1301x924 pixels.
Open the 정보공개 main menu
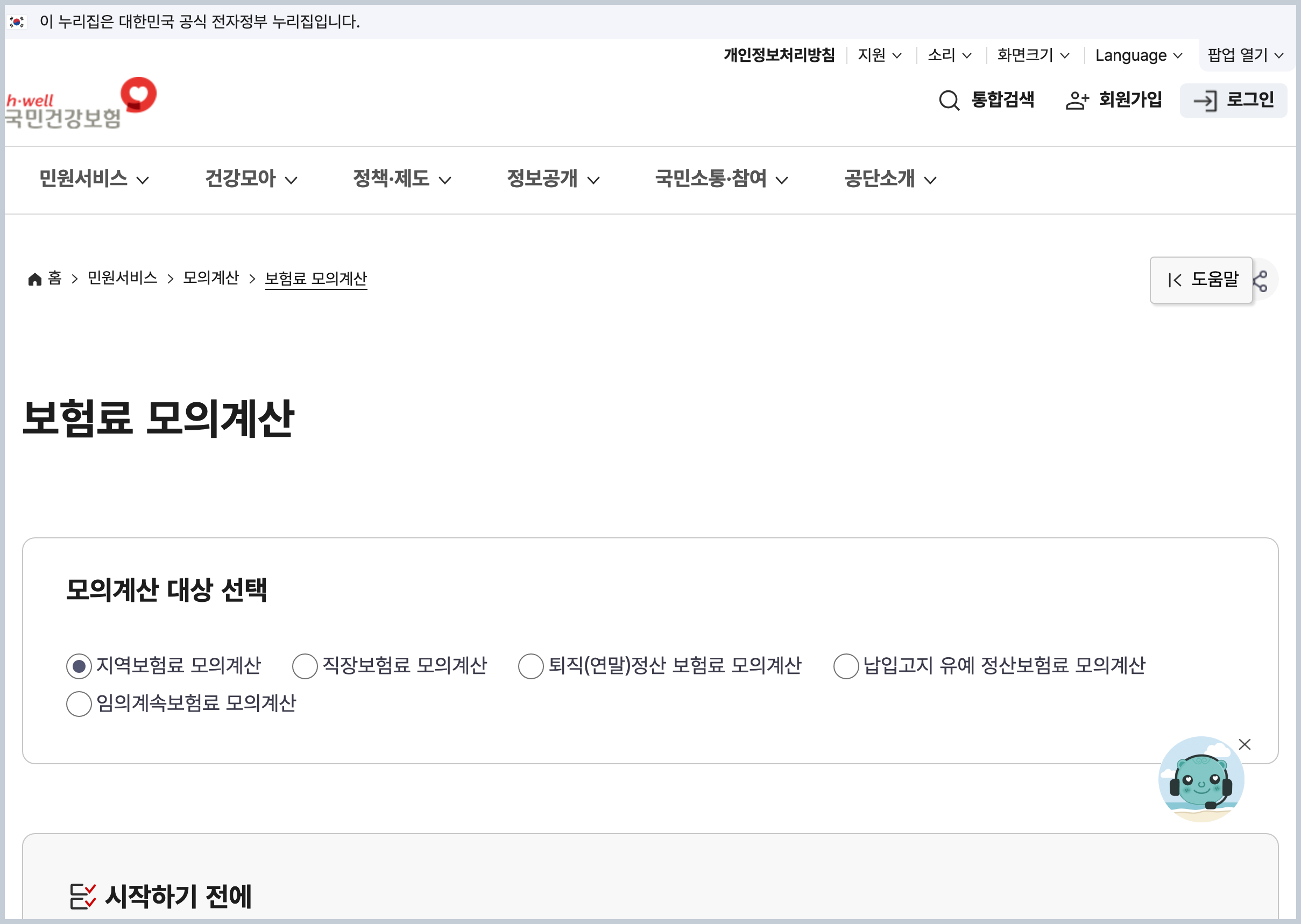(x=553, y=179)
